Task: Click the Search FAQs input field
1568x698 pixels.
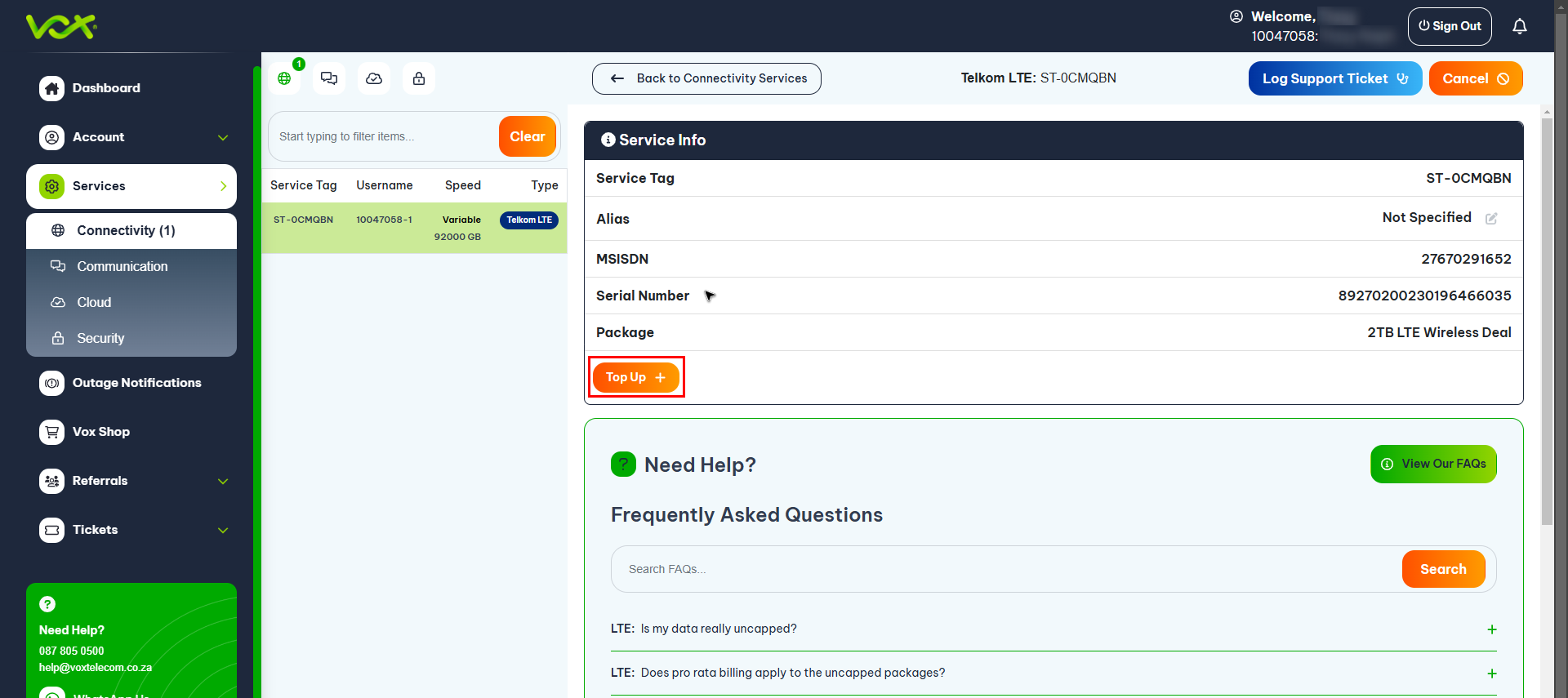Action: [1004, 569]
